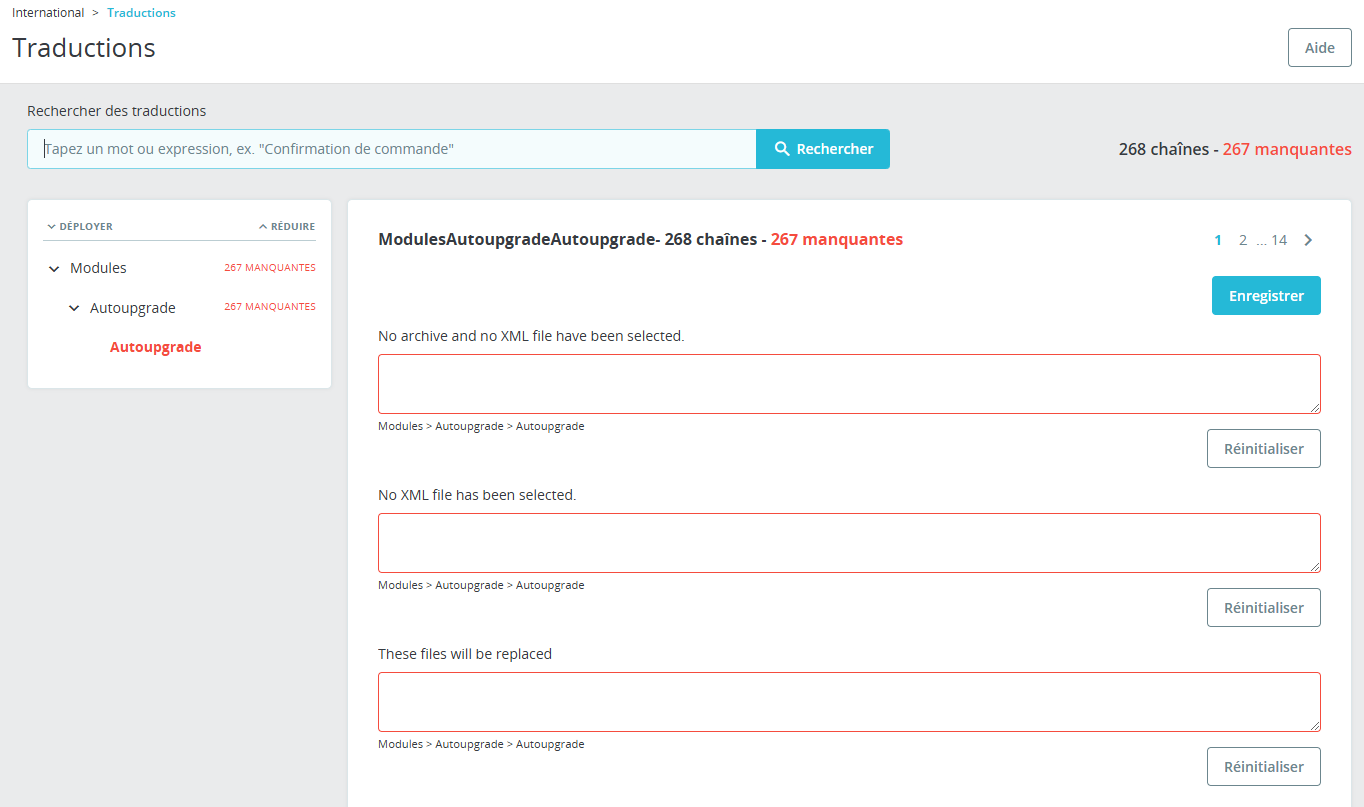
Task: Click the Modules '267 MANQUANTES' count
Action: 270,268
